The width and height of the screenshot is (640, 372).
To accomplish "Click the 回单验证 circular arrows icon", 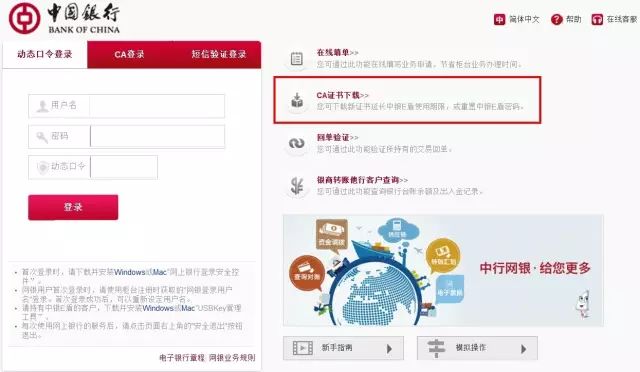I will click(297, 143).
